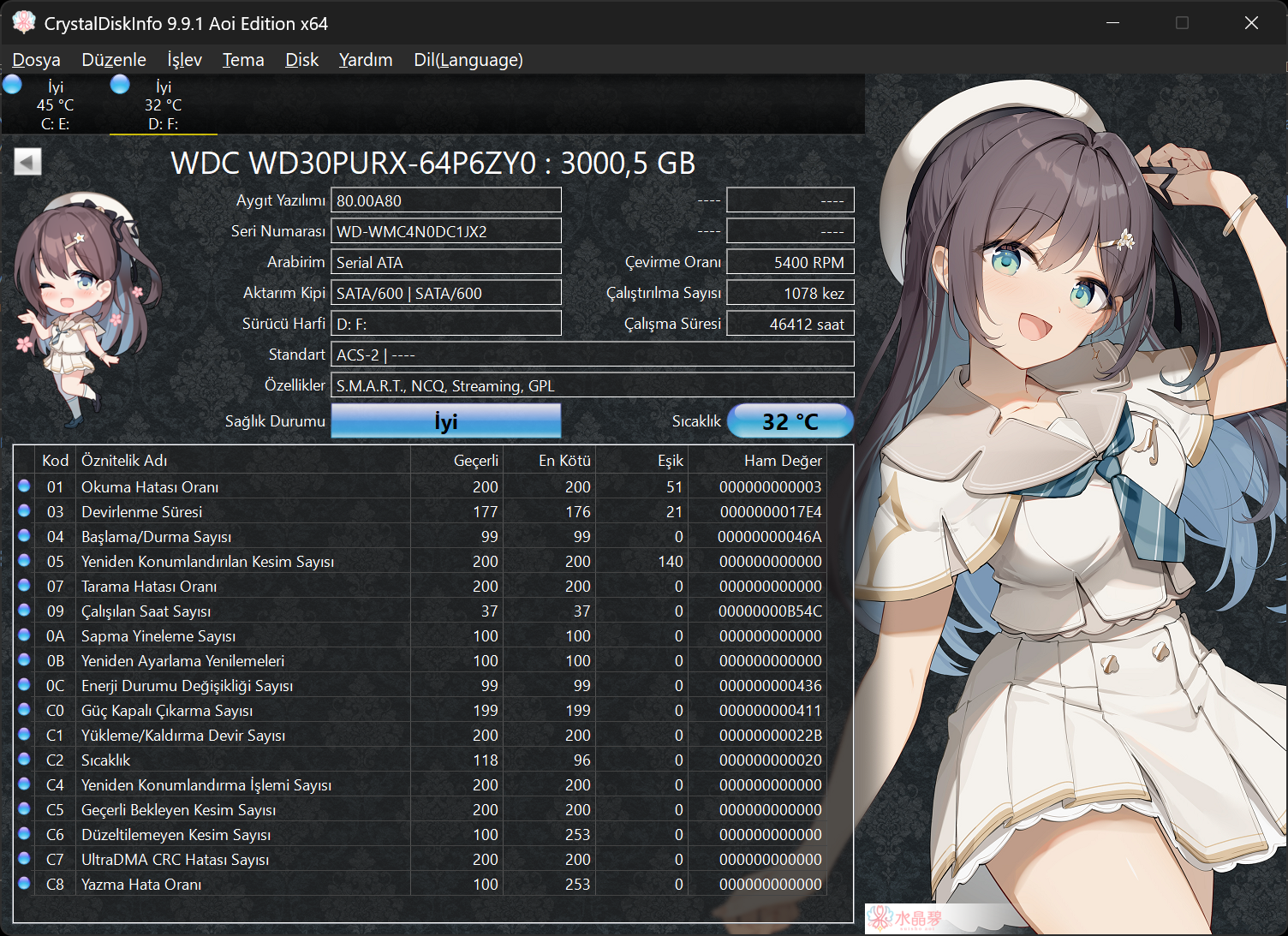Open the İşlev menu
1288x936 pixels.
click(x=184, y=60)
